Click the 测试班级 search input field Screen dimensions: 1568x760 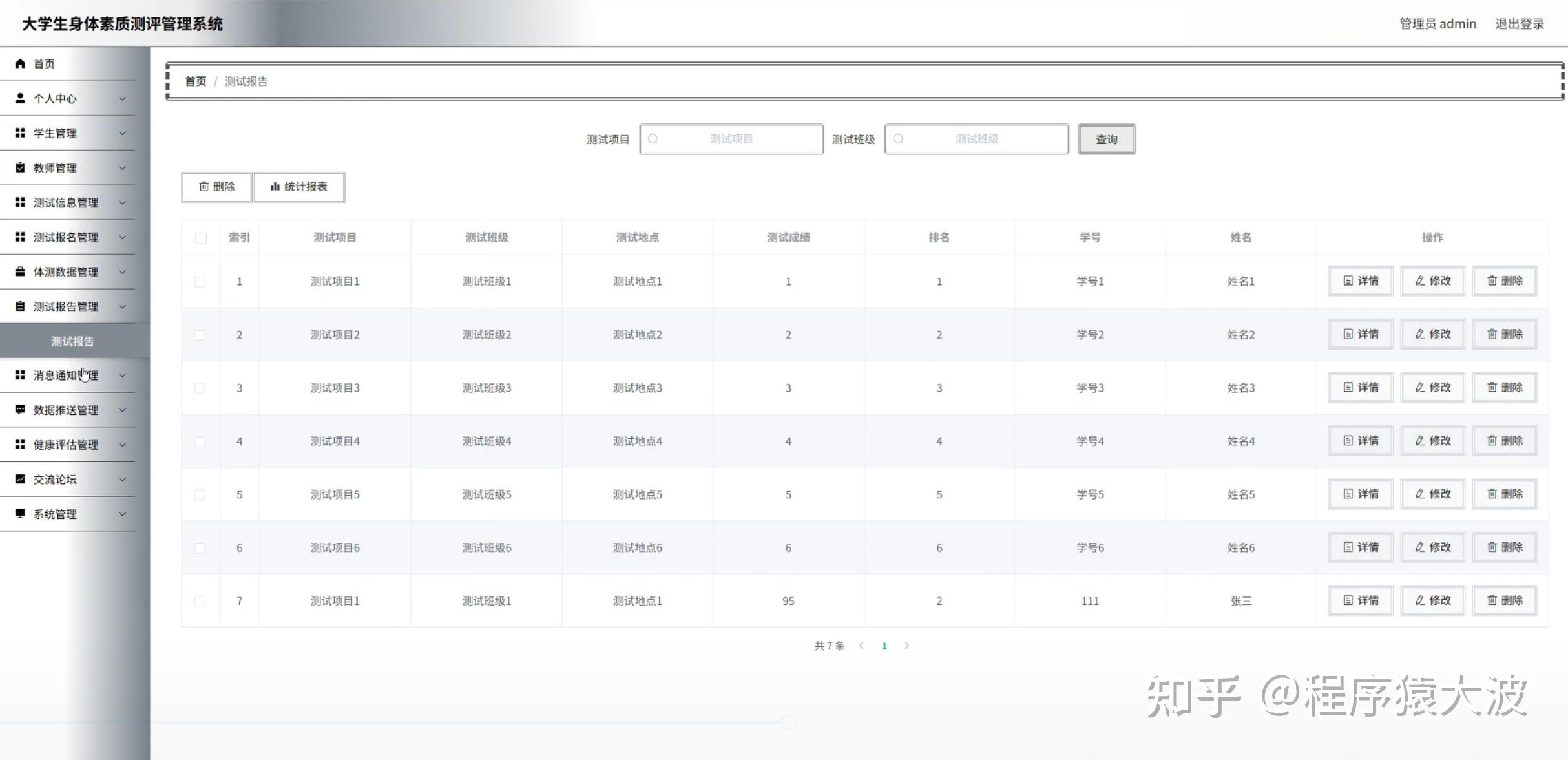tap(976, 139)
